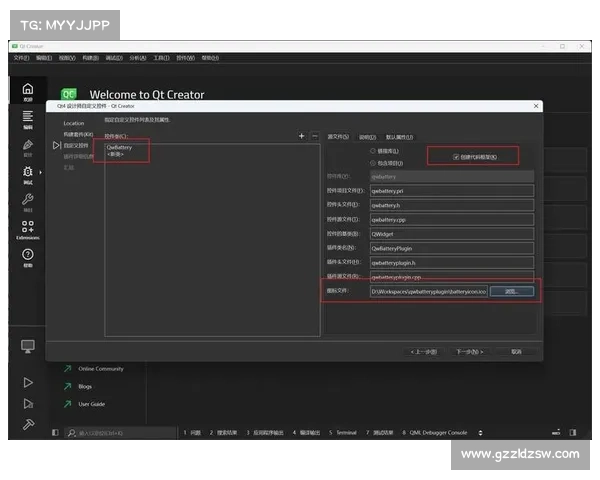Expand the Debug mode side arrow
The height and width of the screenshot is (480, 600).
click(x=41, y=173)
